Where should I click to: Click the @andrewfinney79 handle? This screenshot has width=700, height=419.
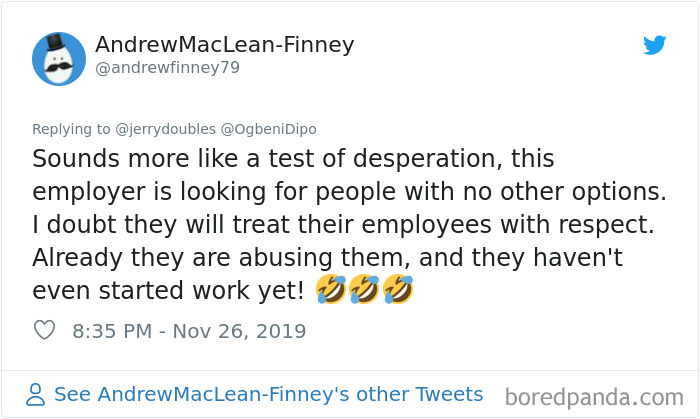(x=168, y=68)
